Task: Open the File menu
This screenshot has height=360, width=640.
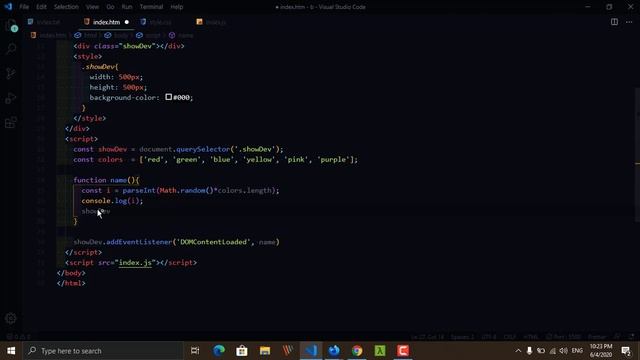Action: [24, 7]
